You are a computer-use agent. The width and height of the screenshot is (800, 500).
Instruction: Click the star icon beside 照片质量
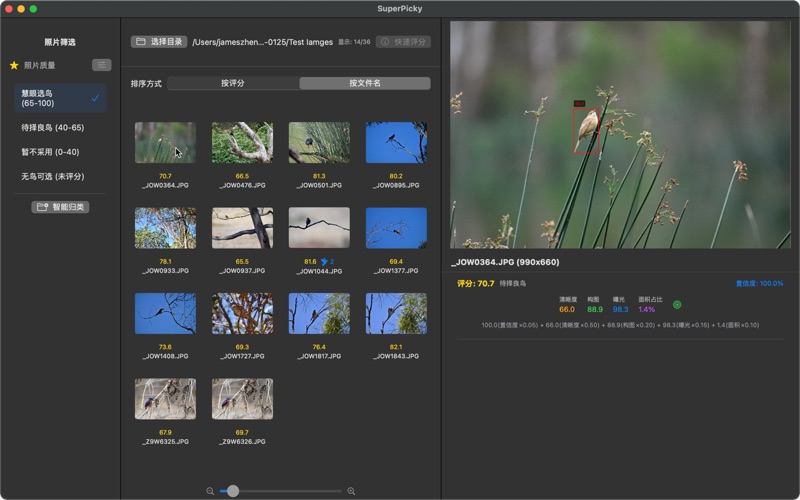coord(14,65)
